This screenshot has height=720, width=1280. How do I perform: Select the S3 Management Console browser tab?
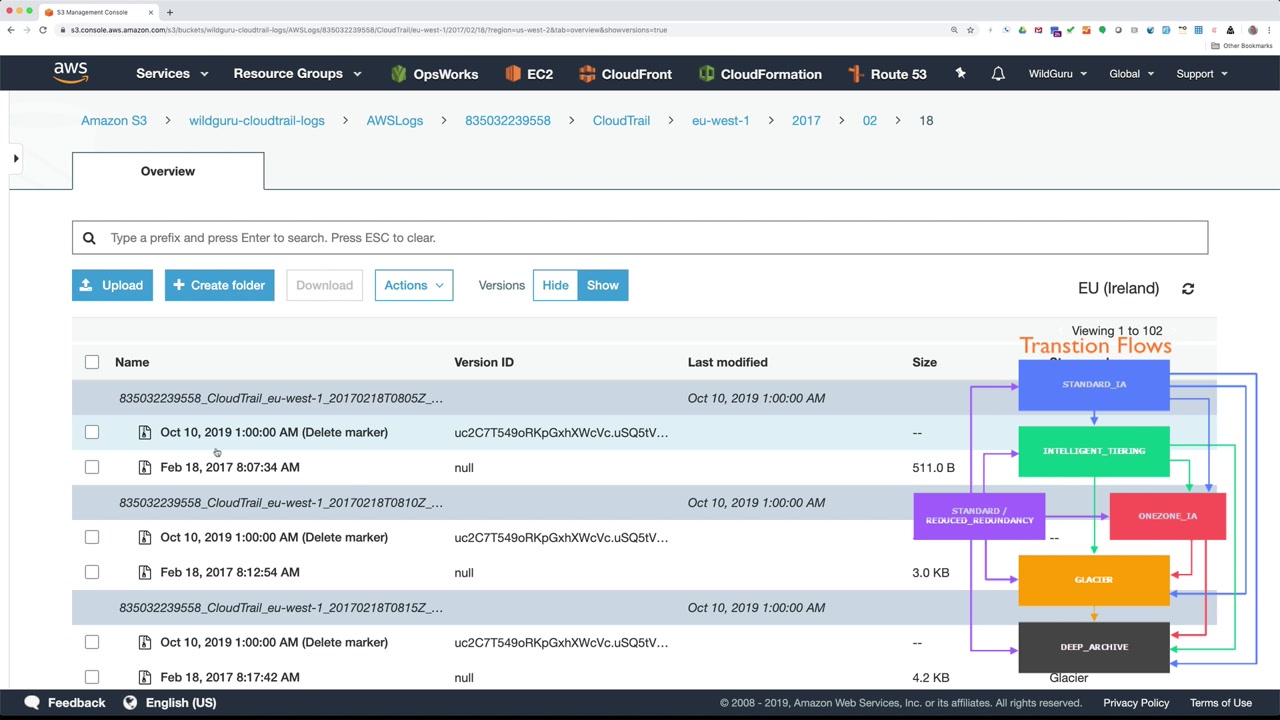click(x=98, y=12)
